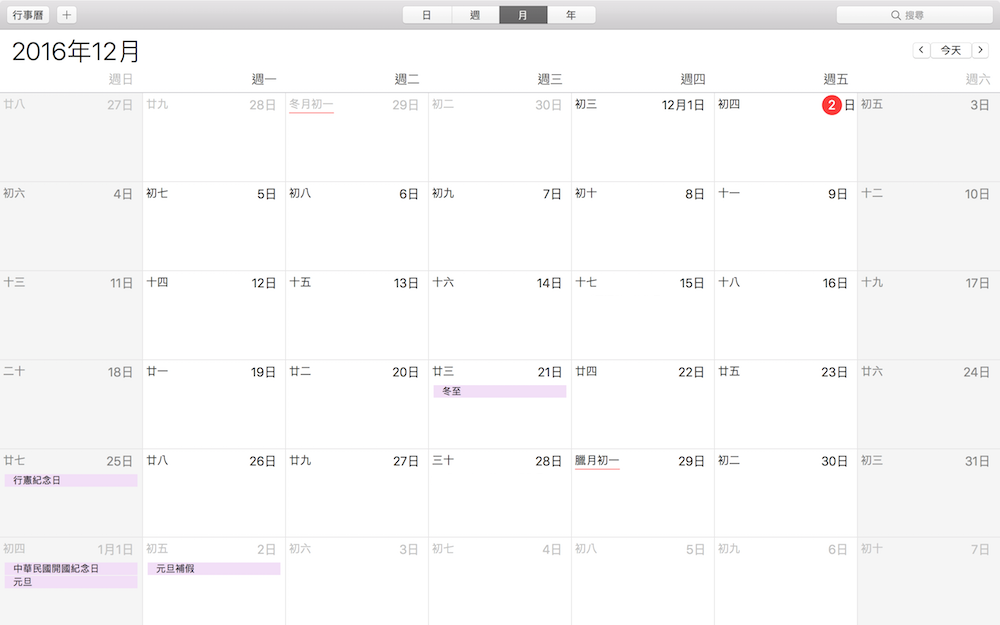The height and width of the screenshot is (625, 1000).
Task: Select the 冬至 event on the 21st
Action: [x=500, y=392]
